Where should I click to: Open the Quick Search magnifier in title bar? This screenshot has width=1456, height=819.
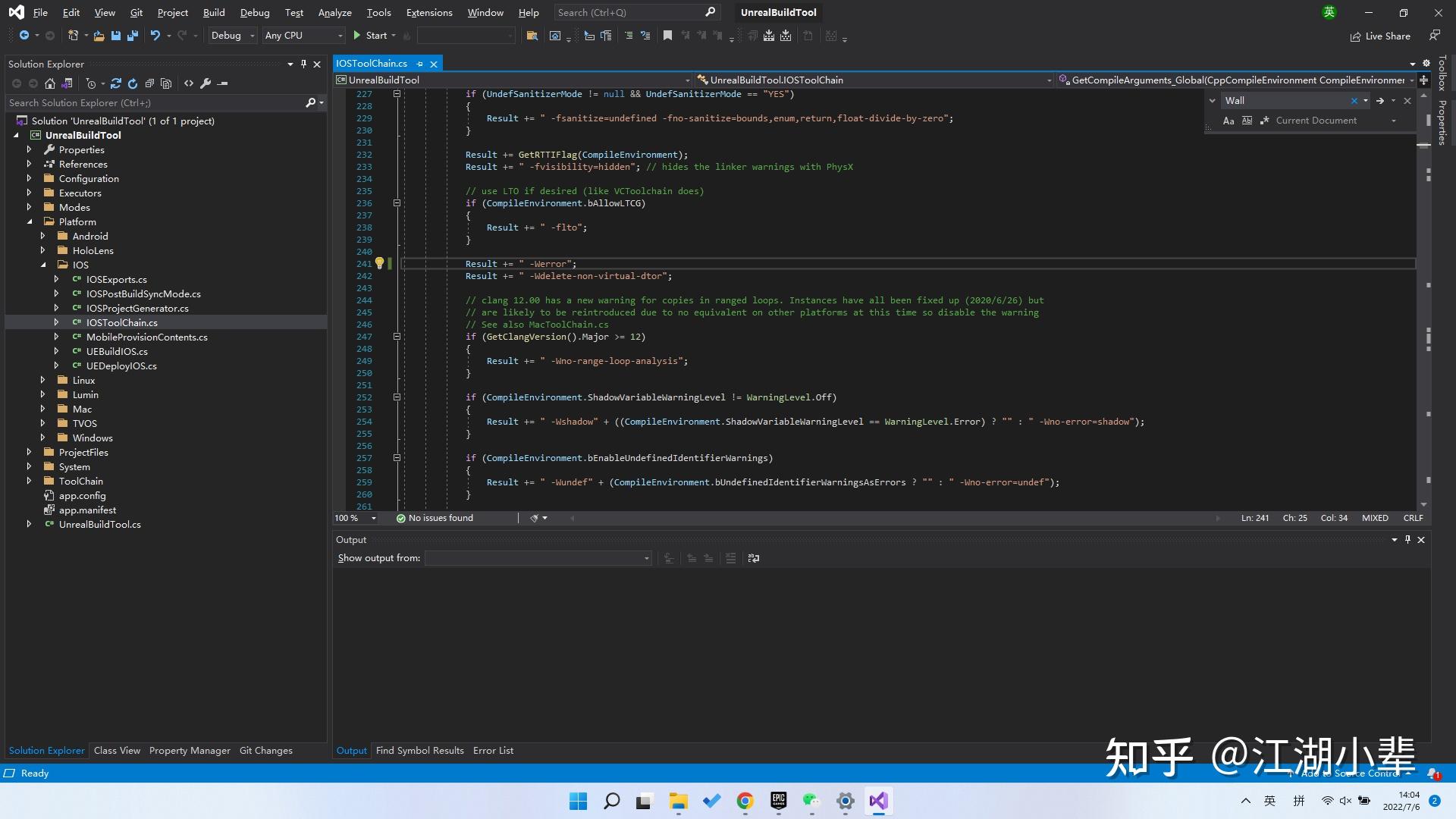[710, 12]
